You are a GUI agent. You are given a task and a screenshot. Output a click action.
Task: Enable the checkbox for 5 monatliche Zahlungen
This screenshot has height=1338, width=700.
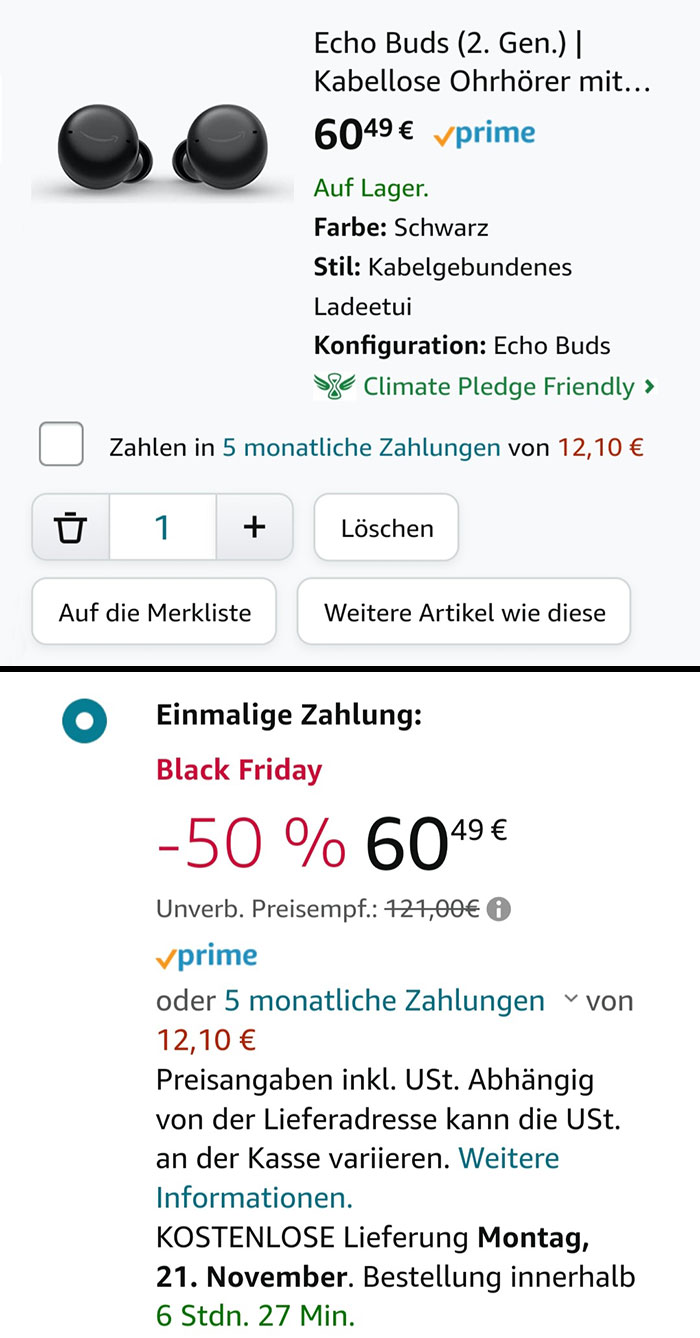(61, 444)
